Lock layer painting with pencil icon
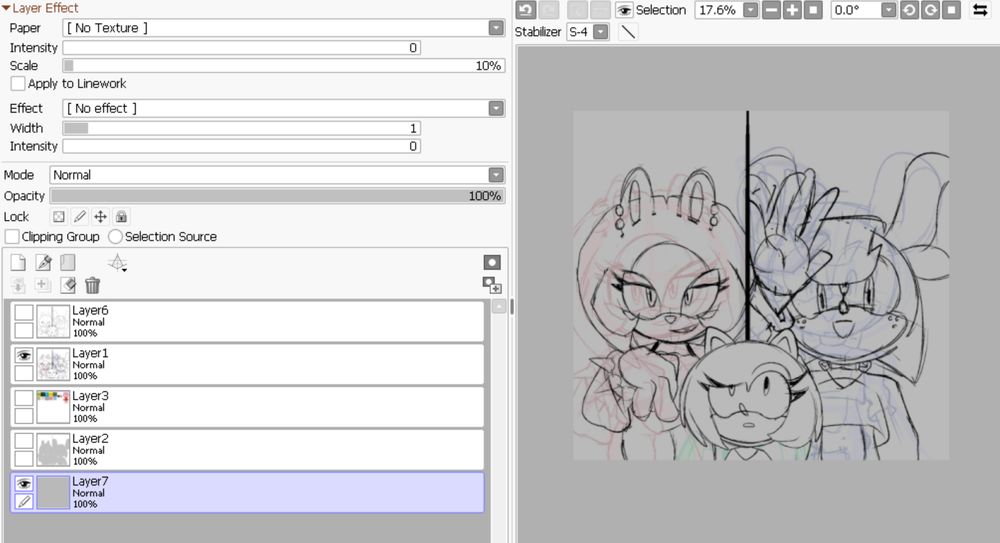Viewport: 1000px width, 543px height. click(80, 217)
